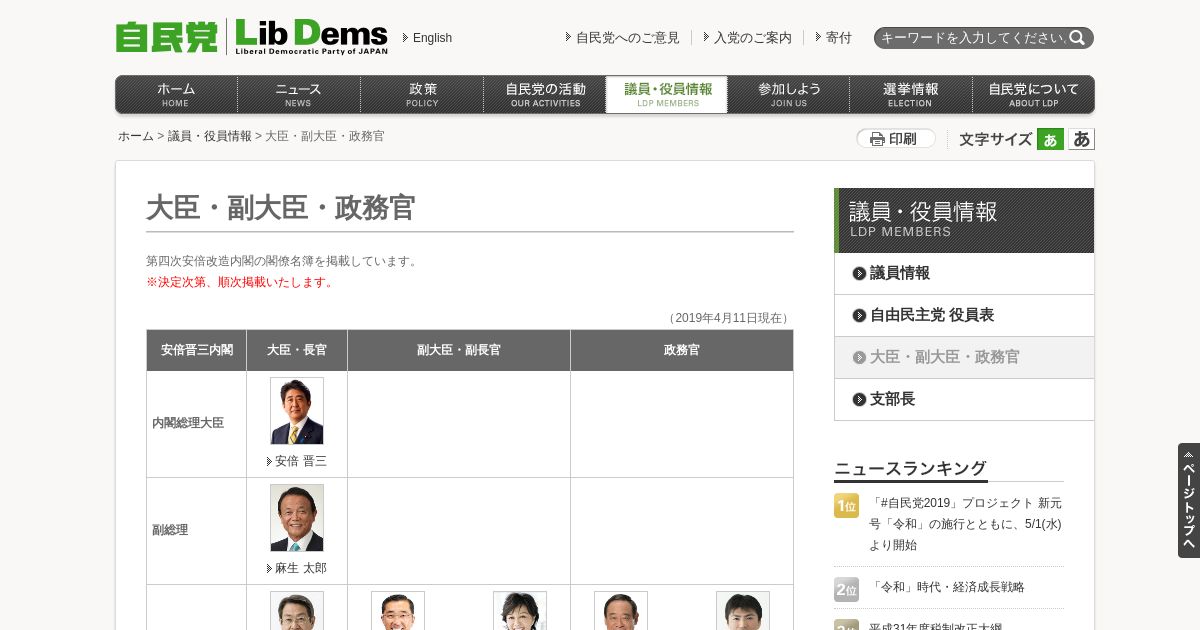Click the red notice ※決定次第、順次掲載いたします
Viewport: 1200px width, 630px height.
240,282
